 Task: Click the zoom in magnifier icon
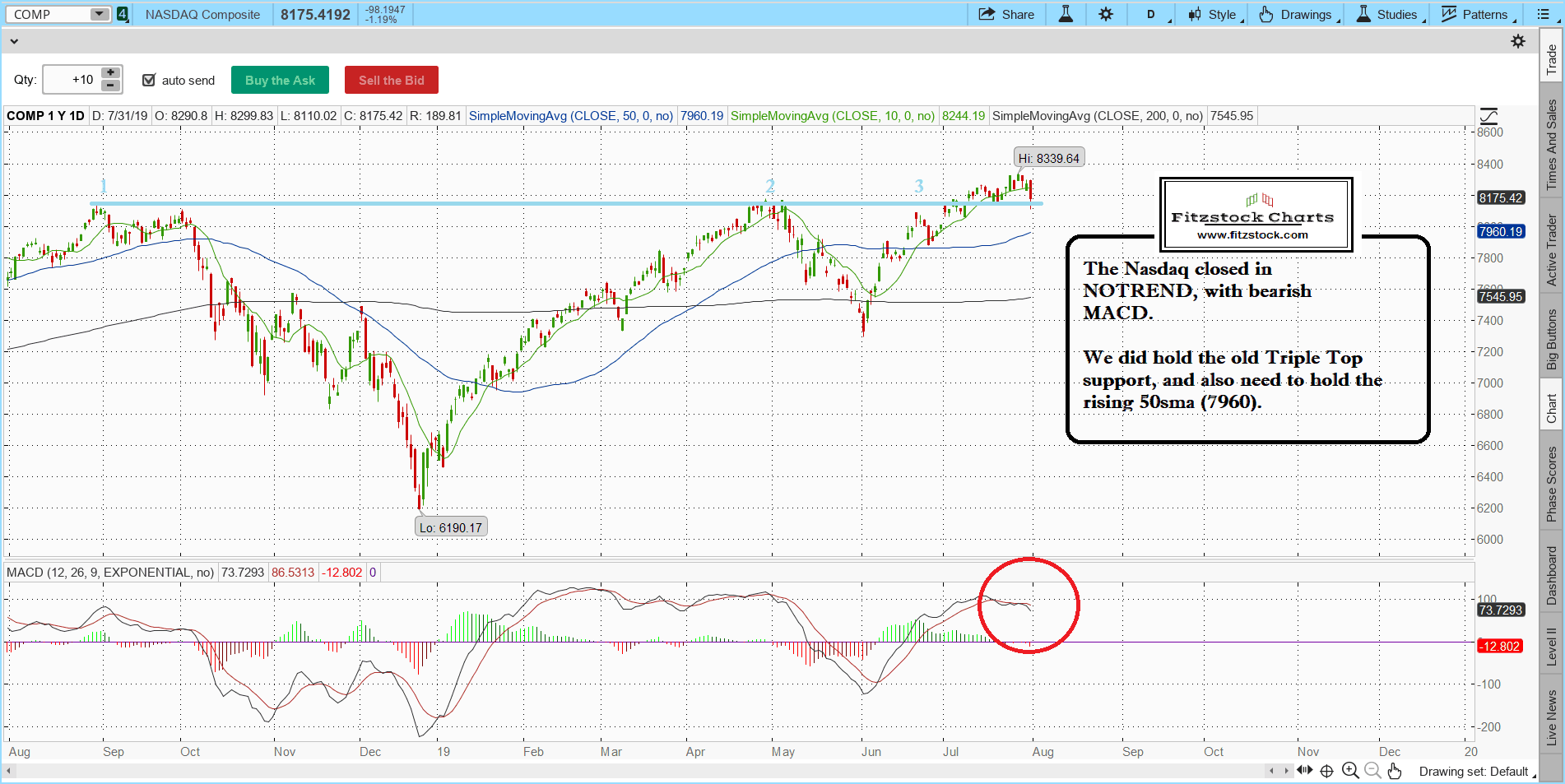click(1349, 771)
